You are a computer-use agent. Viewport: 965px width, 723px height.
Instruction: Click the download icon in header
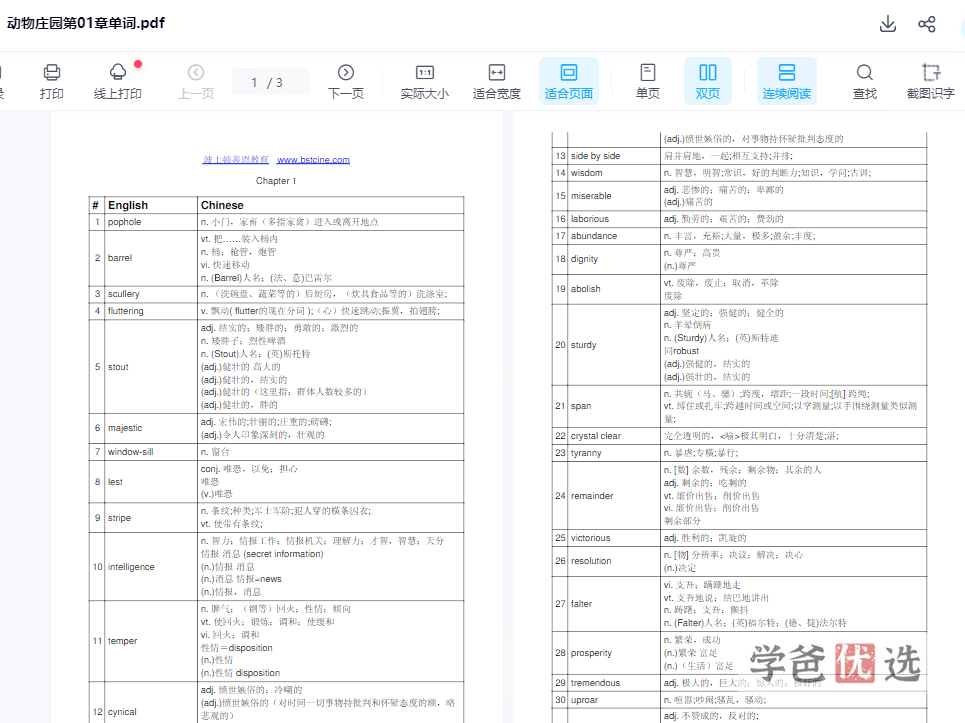[887, 24]
